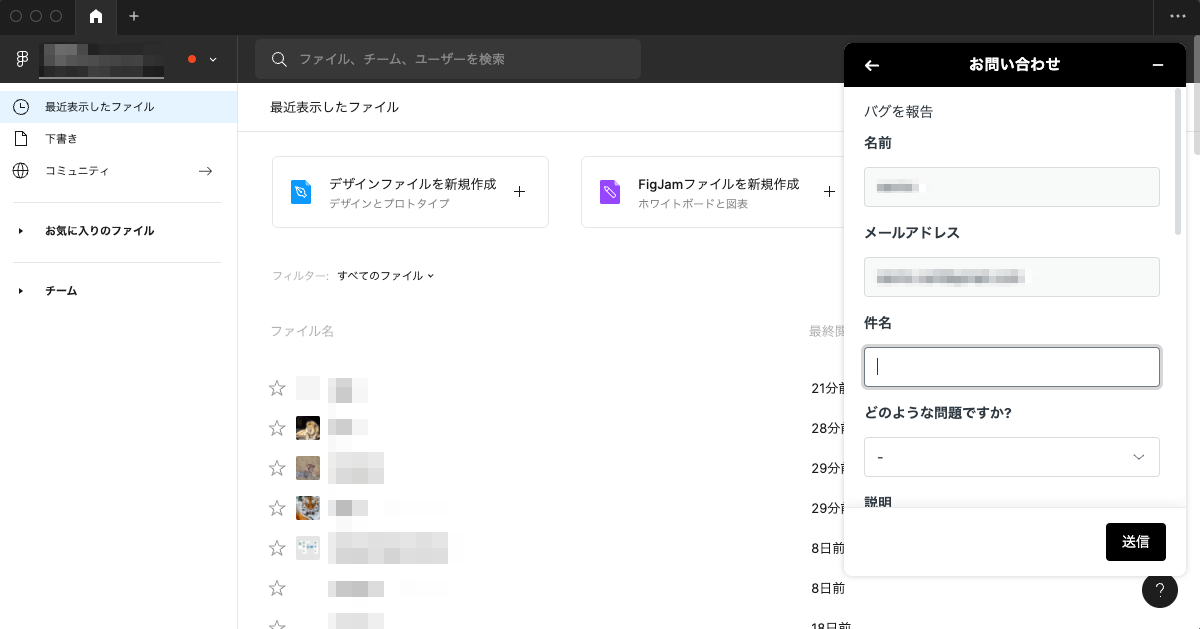Click the purple FigJam icon
1200x629 pixels.
coord(610,191)
